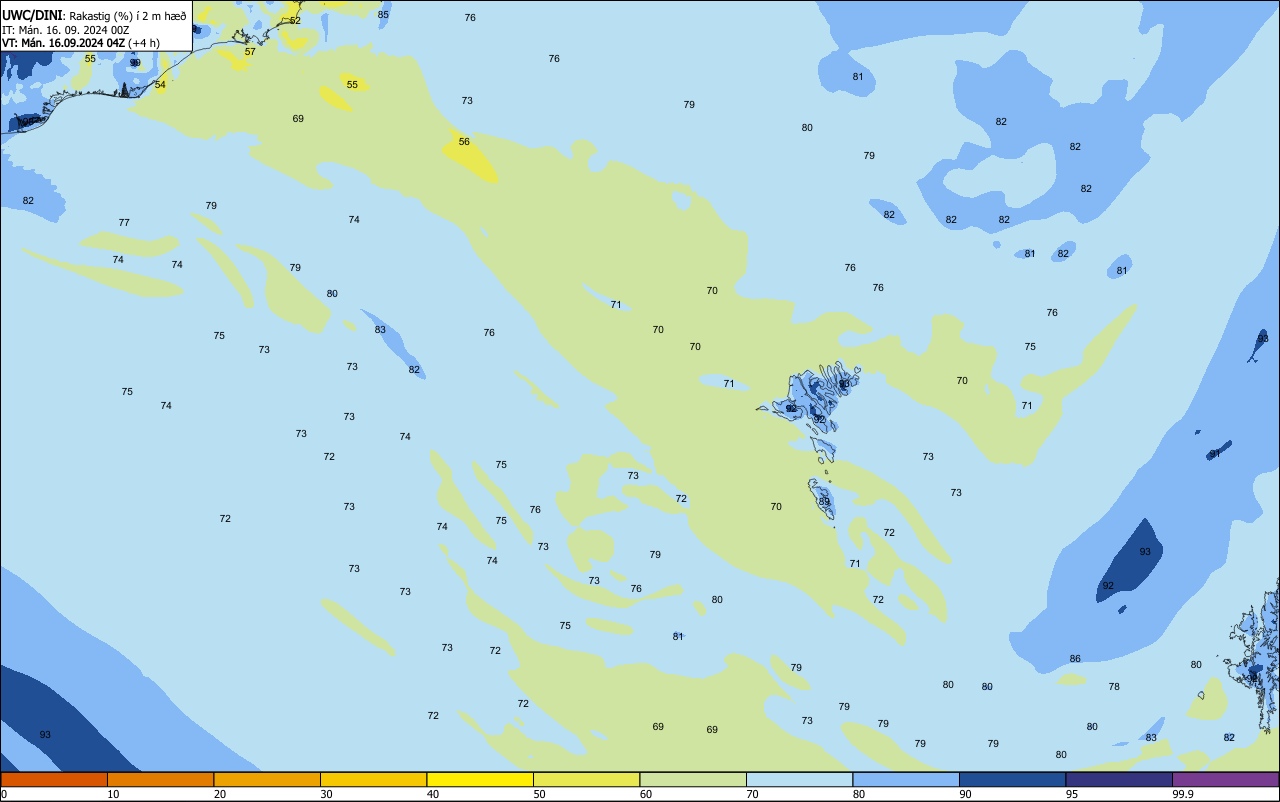Select the map value 78

click(x=1114, y=687)
